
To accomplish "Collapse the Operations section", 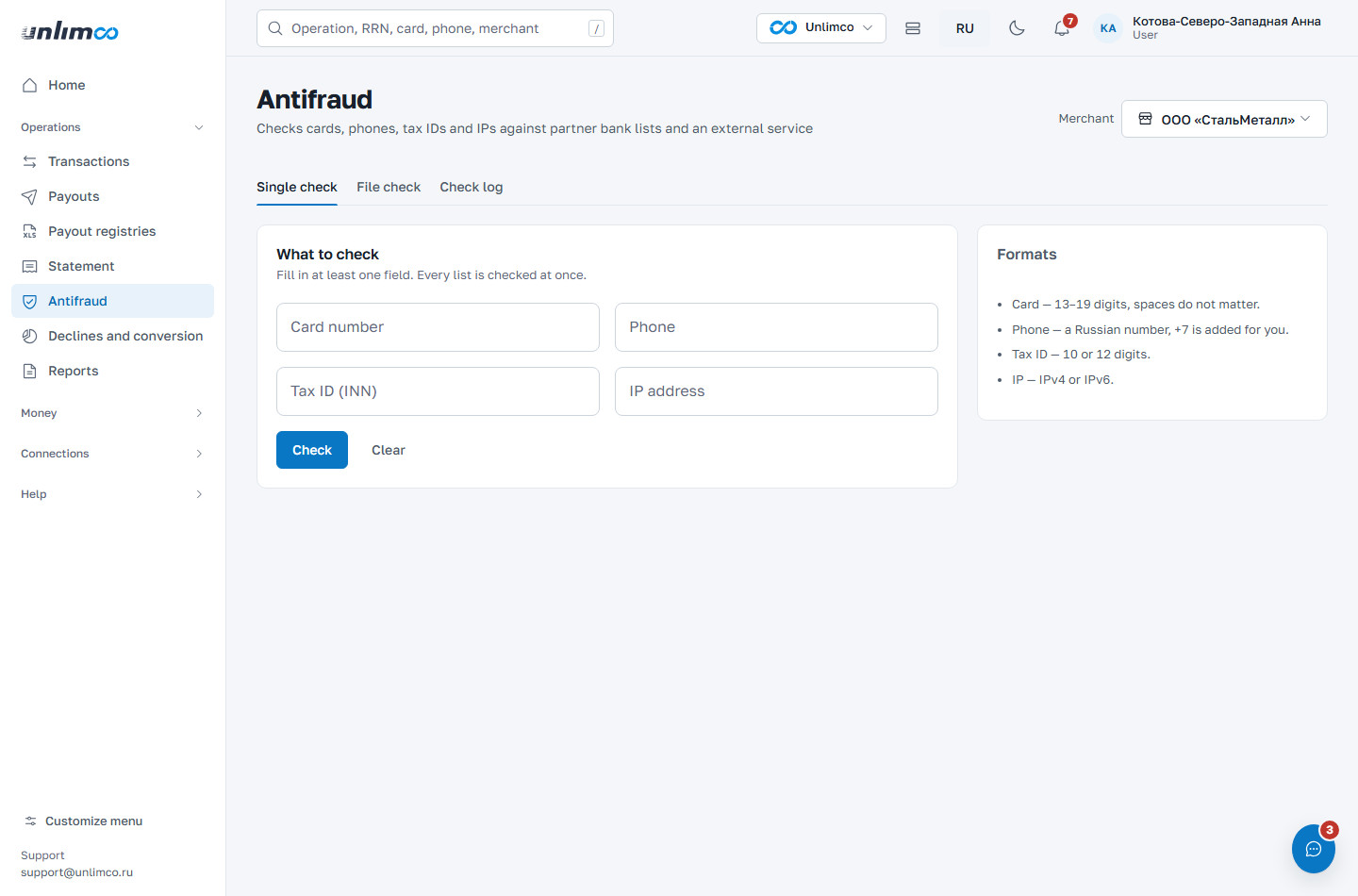I will coord(112,127).
